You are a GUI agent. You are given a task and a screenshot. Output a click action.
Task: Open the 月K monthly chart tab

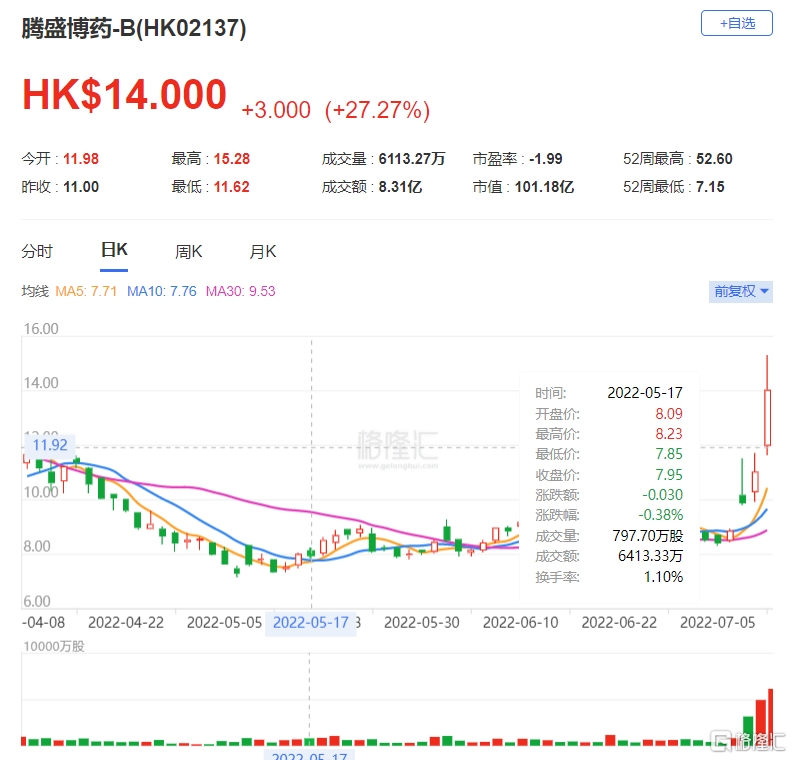pyautogui.click(x=262, y=251)
